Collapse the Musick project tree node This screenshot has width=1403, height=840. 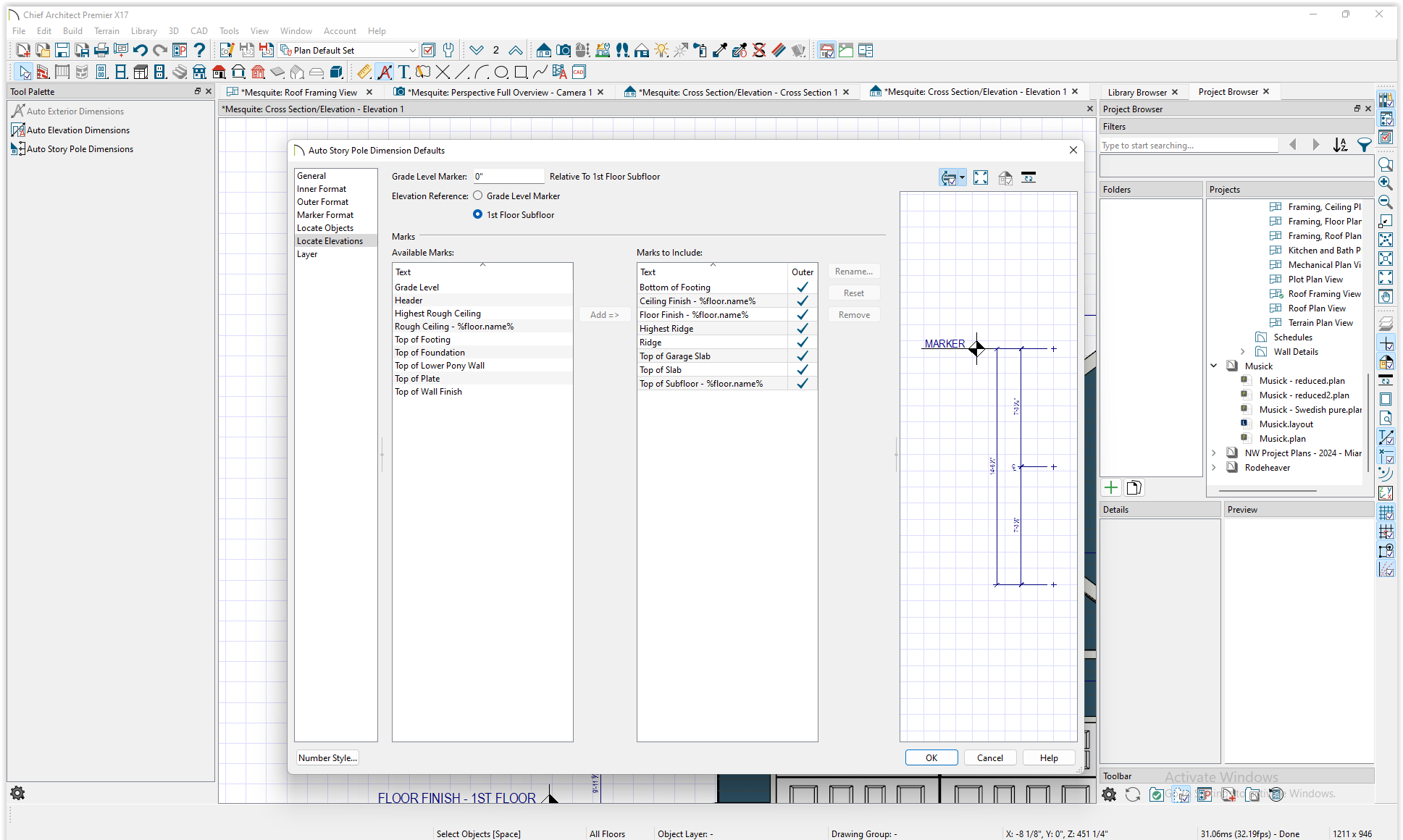tap(1214, 366)
